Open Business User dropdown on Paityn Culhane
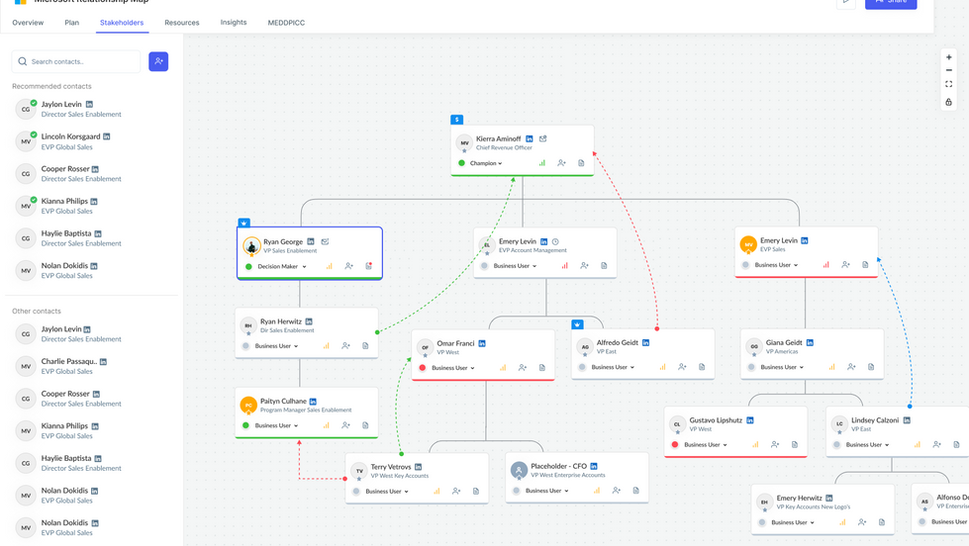The image size is (969, 546). click(x=276, y=426)
